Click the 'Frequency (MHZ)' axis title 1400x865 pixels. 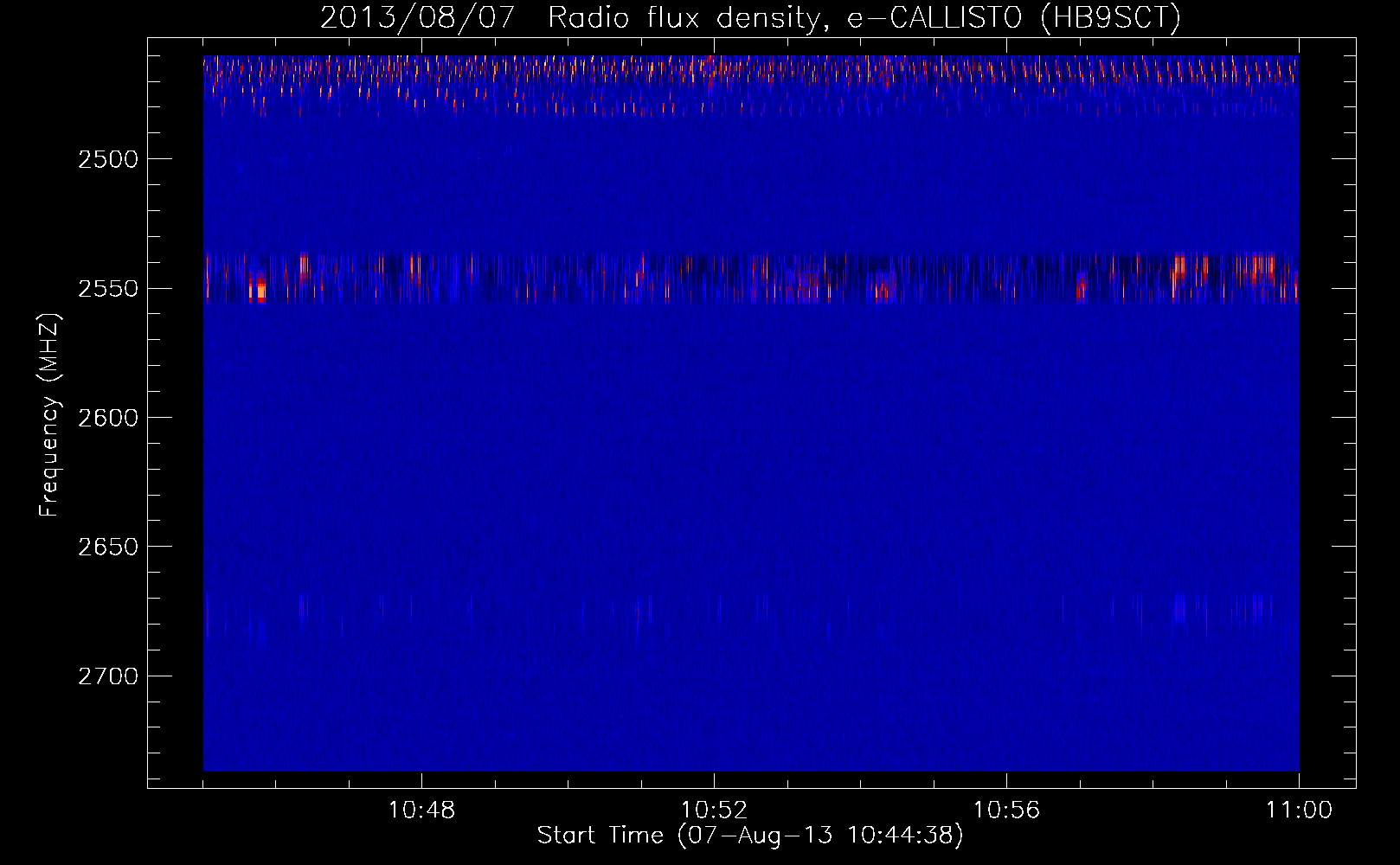click(49, 414)
